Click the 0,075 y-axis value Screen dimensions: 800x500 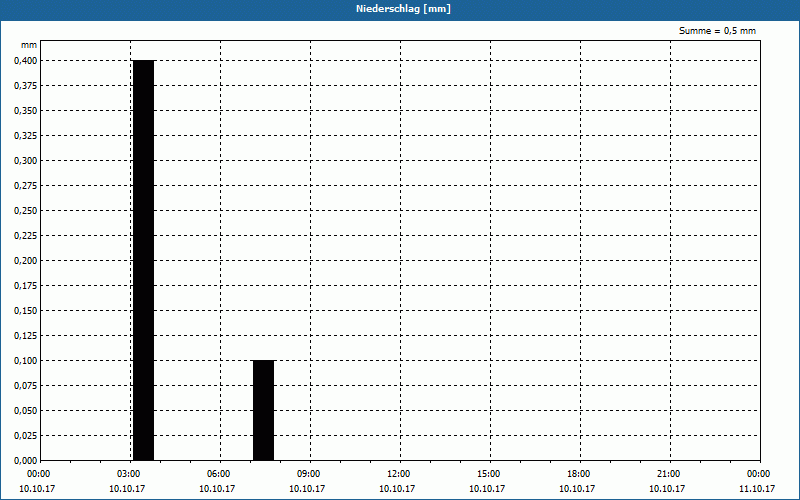(x=26, y=386)
